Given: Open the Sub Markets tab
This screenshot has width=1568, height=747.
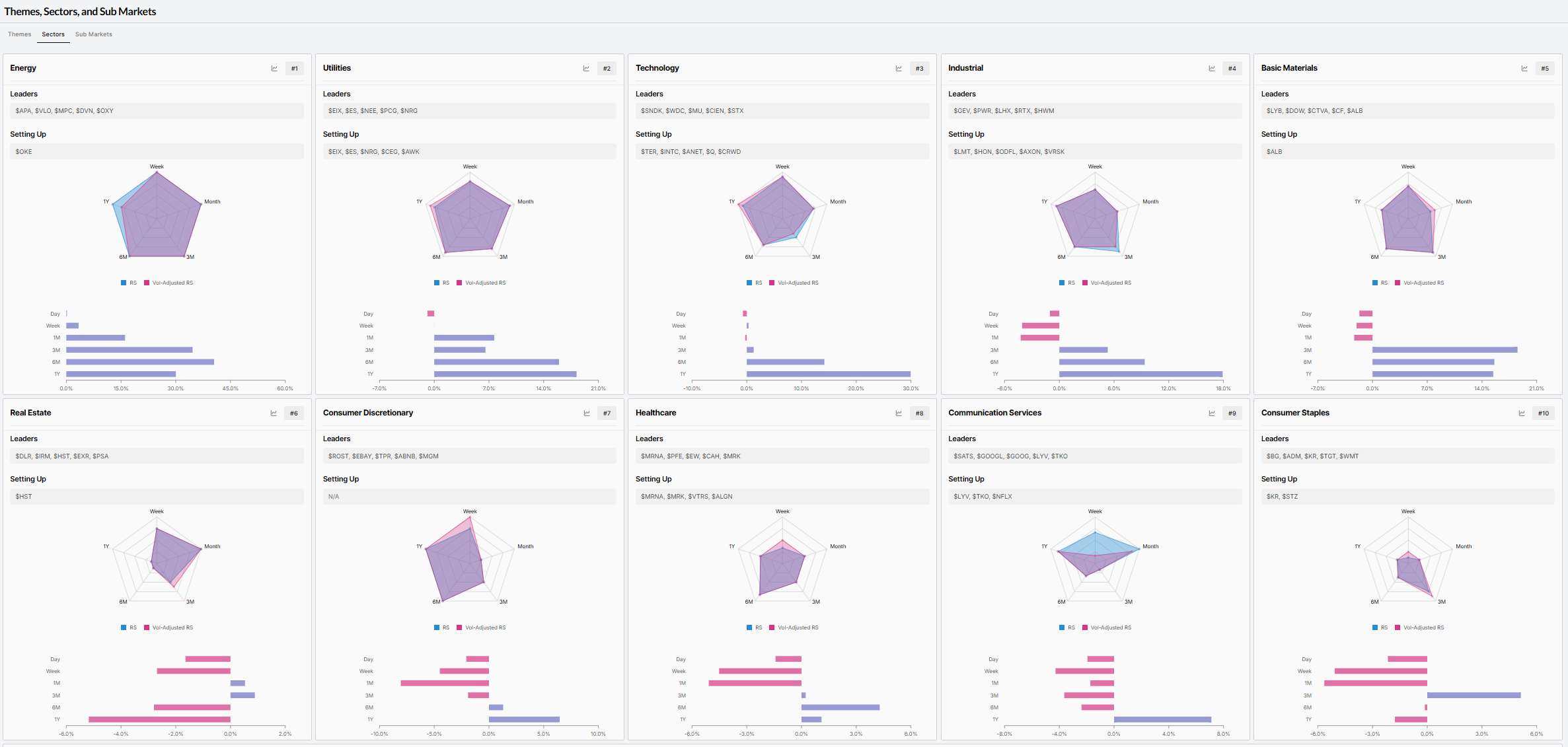Looking at the screenshot, I should 93,34.
